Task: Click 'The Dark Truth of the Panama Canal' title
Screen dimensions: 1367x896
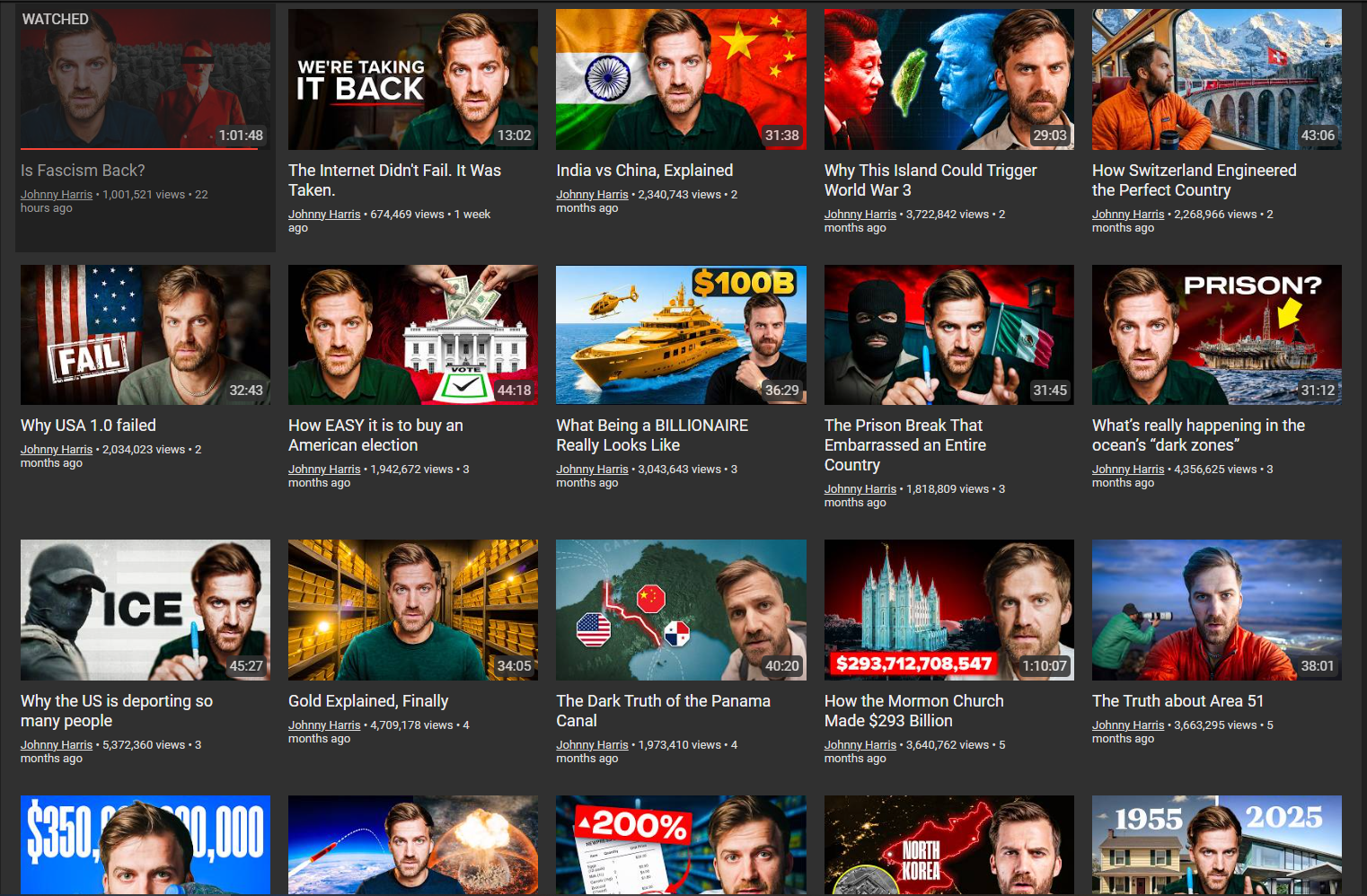Action: (664, 711)
